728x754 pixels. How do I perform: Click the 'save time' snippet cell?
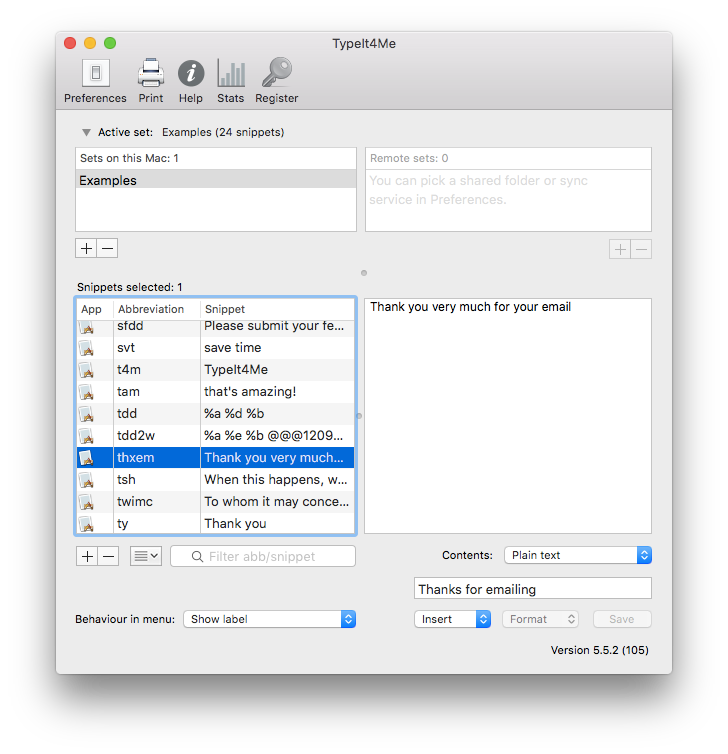(277, 348)
